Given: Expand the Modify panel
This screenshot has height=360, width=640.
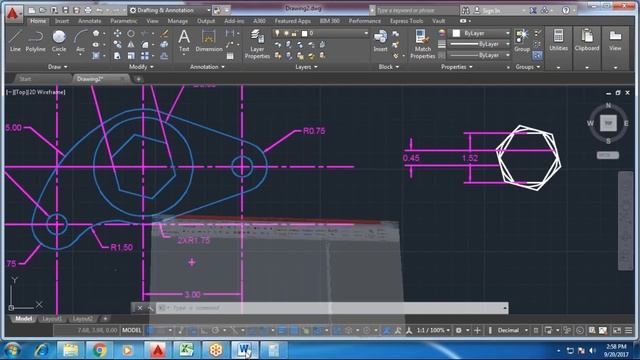Looking at the screenshot, I should pyautogui.click(x=141, y=67).
